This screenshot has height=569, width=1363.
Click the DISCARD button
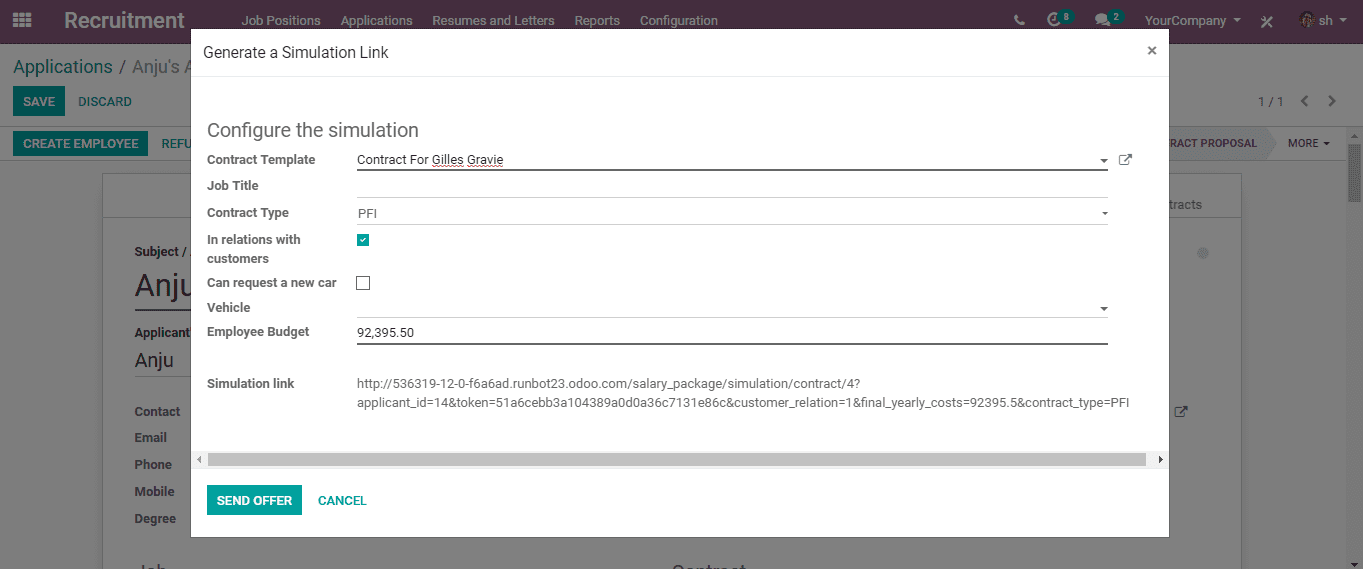(105, 101)
